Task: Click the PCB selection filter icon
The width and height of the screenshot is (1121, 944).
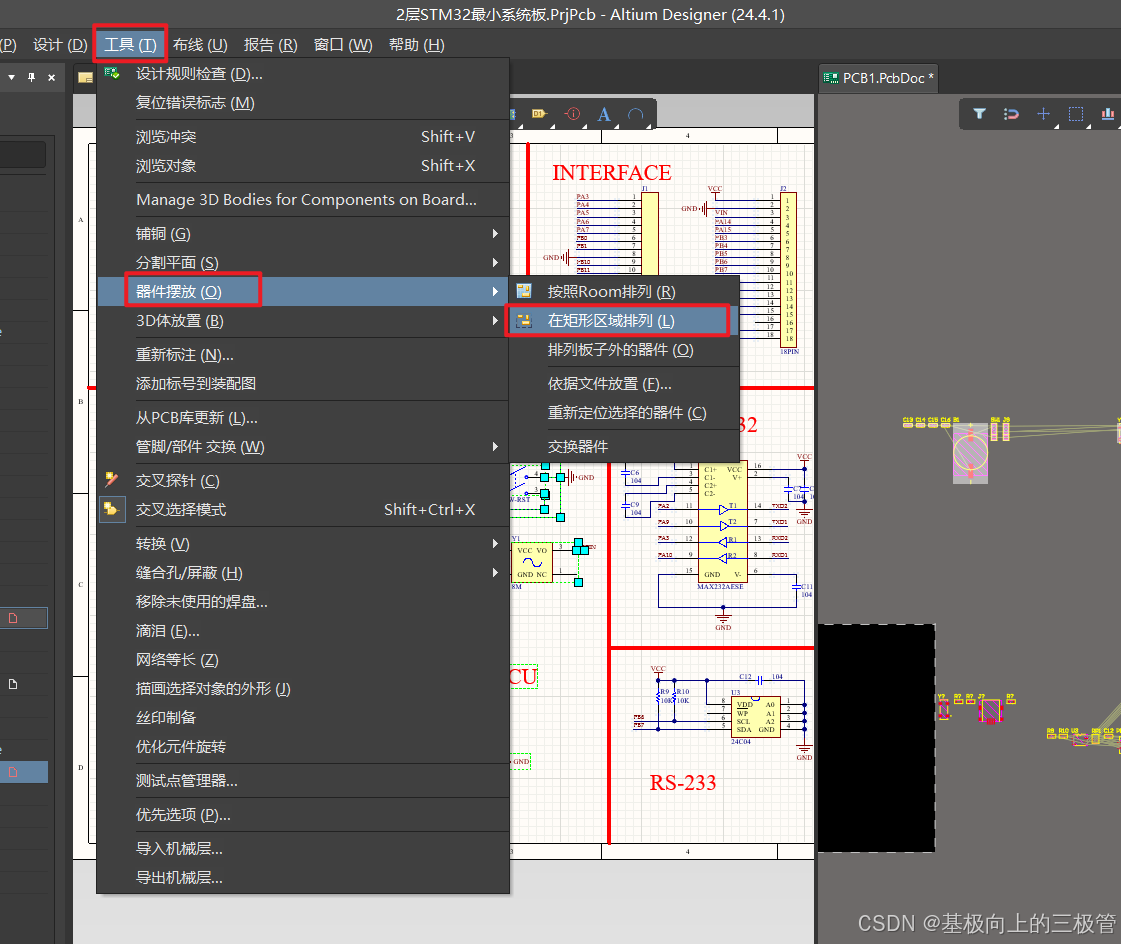Action: pyautogui.click(x=979, y=114)
